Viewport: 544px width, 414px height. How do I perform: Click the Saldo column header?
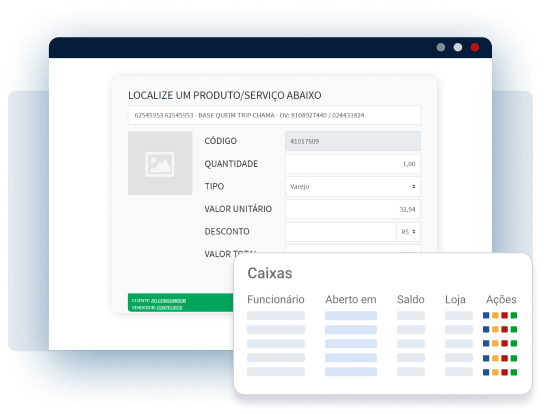tap(411, 299)
